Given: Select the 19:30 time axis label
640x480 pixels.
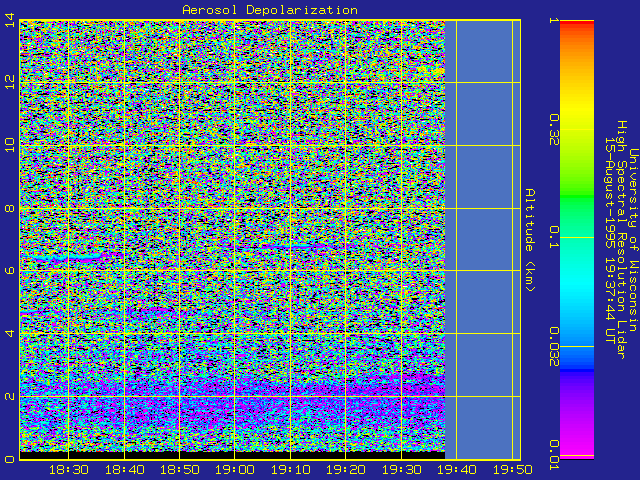Looking at the screenshot, I should point(401,470).
